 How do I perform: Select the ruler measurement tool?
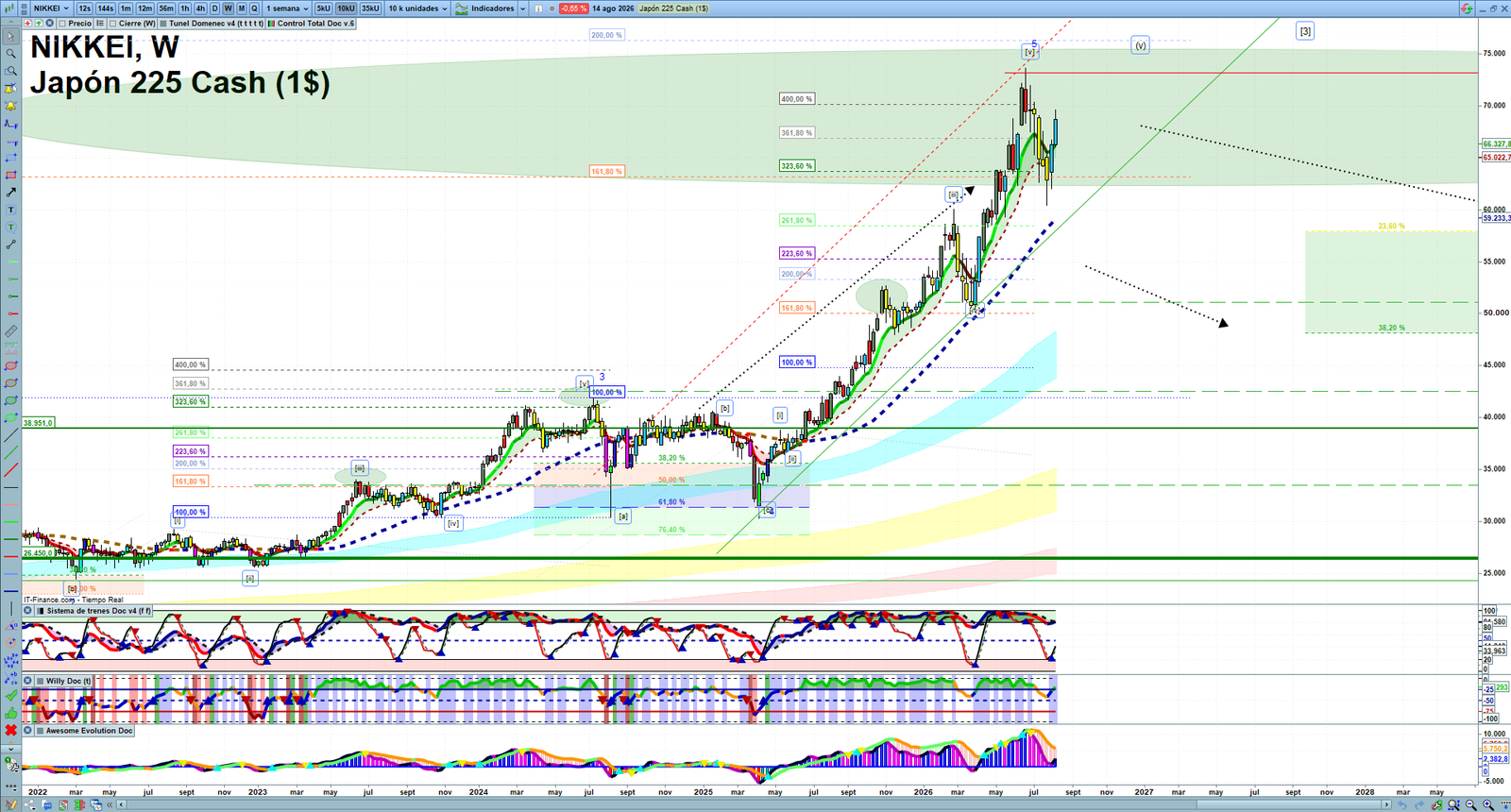[x=9, y=331]
